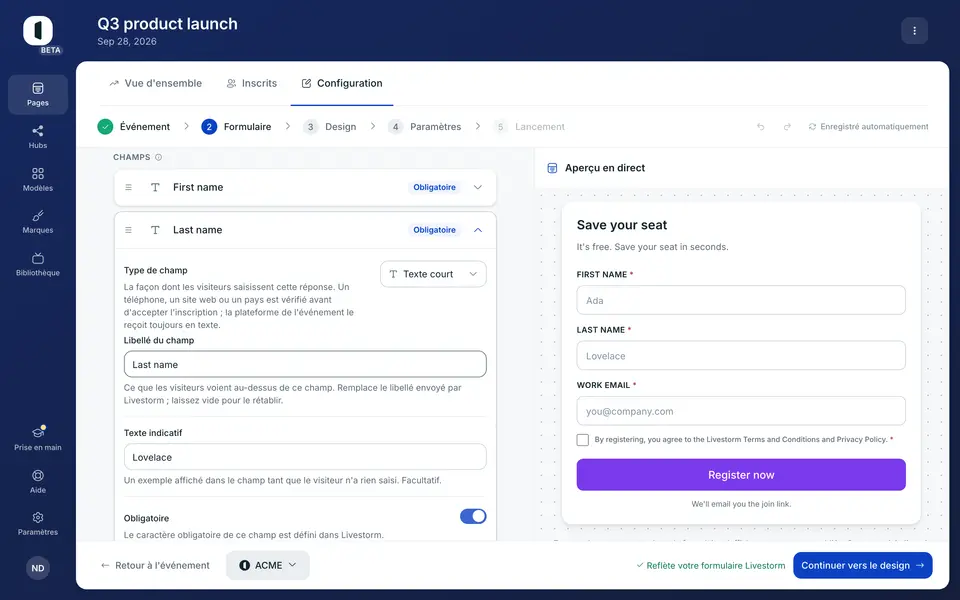
Task: Switch to the Vue d'ensemble tab
Action: coord(156,83)
